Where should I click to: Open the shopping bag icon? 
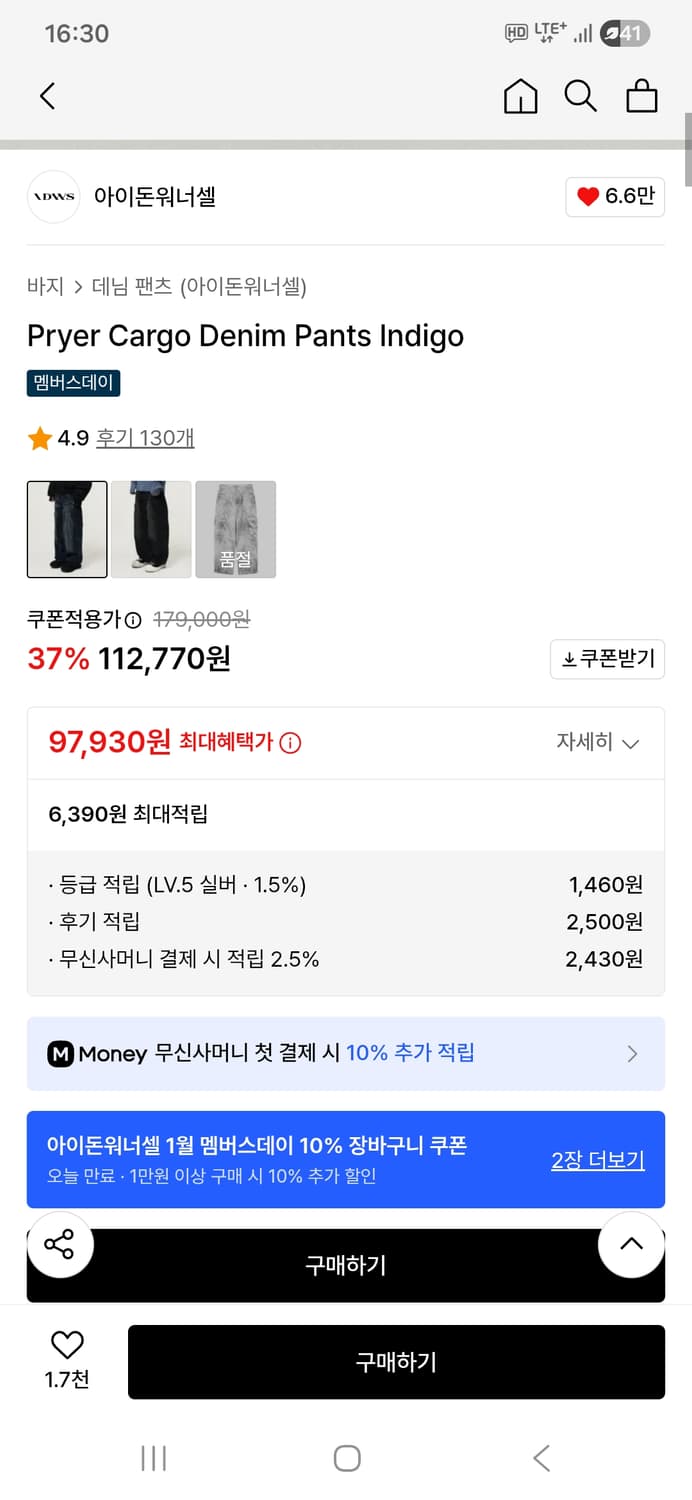click(641, 96)
